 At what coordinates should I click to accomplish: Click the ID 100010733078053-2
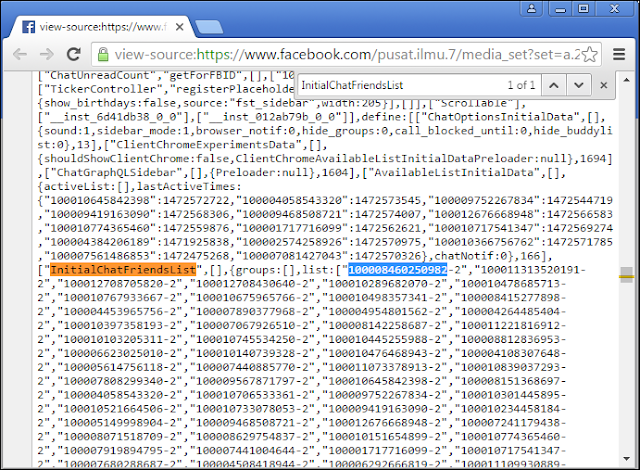252,408
